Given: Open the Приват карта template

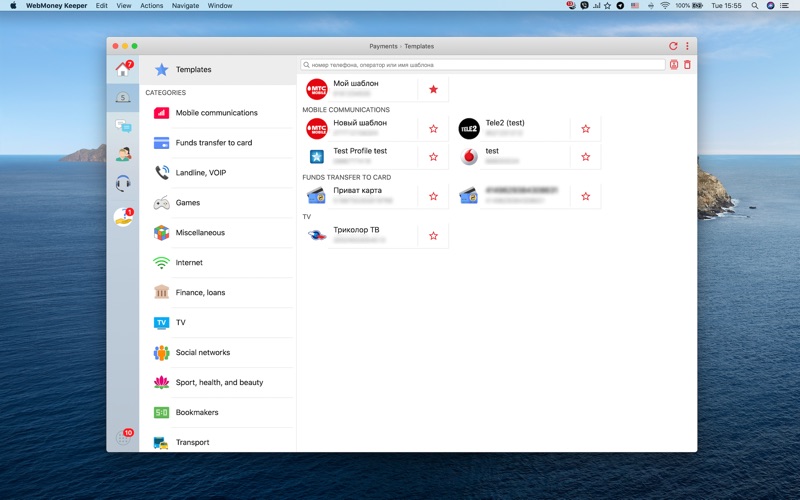Looking at the screenshot, I should pos(360,195).
